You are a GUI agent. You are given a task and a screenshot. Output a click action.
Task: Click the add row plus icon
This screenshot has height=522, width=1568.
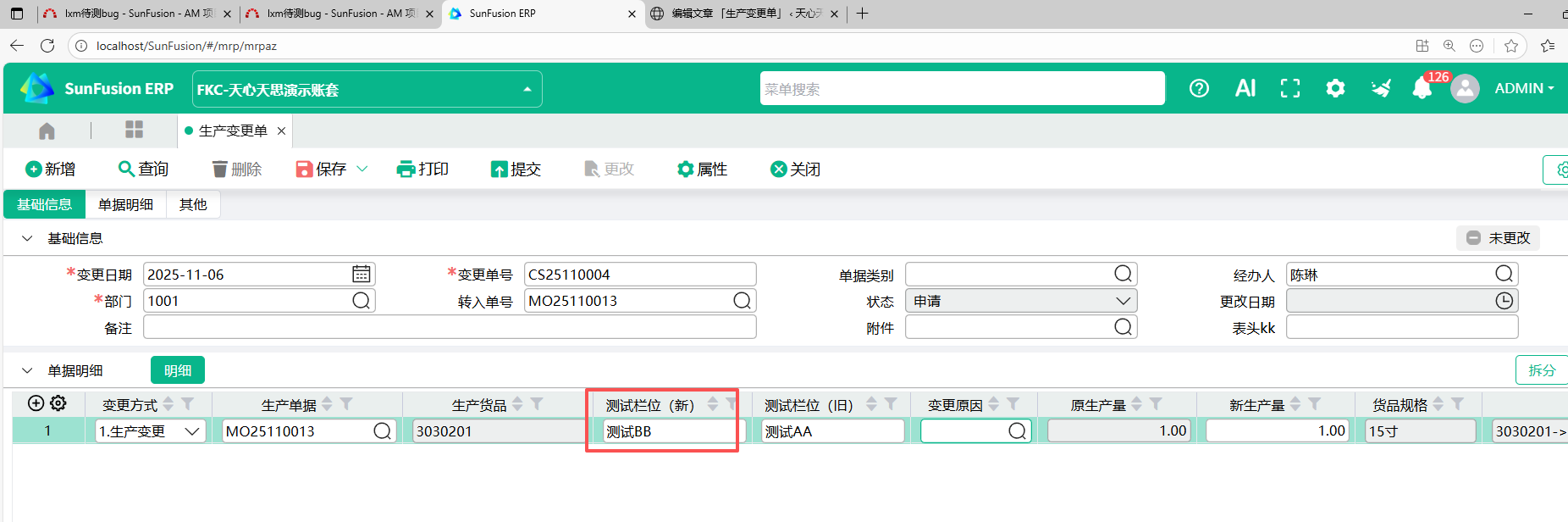click(36, 403)
